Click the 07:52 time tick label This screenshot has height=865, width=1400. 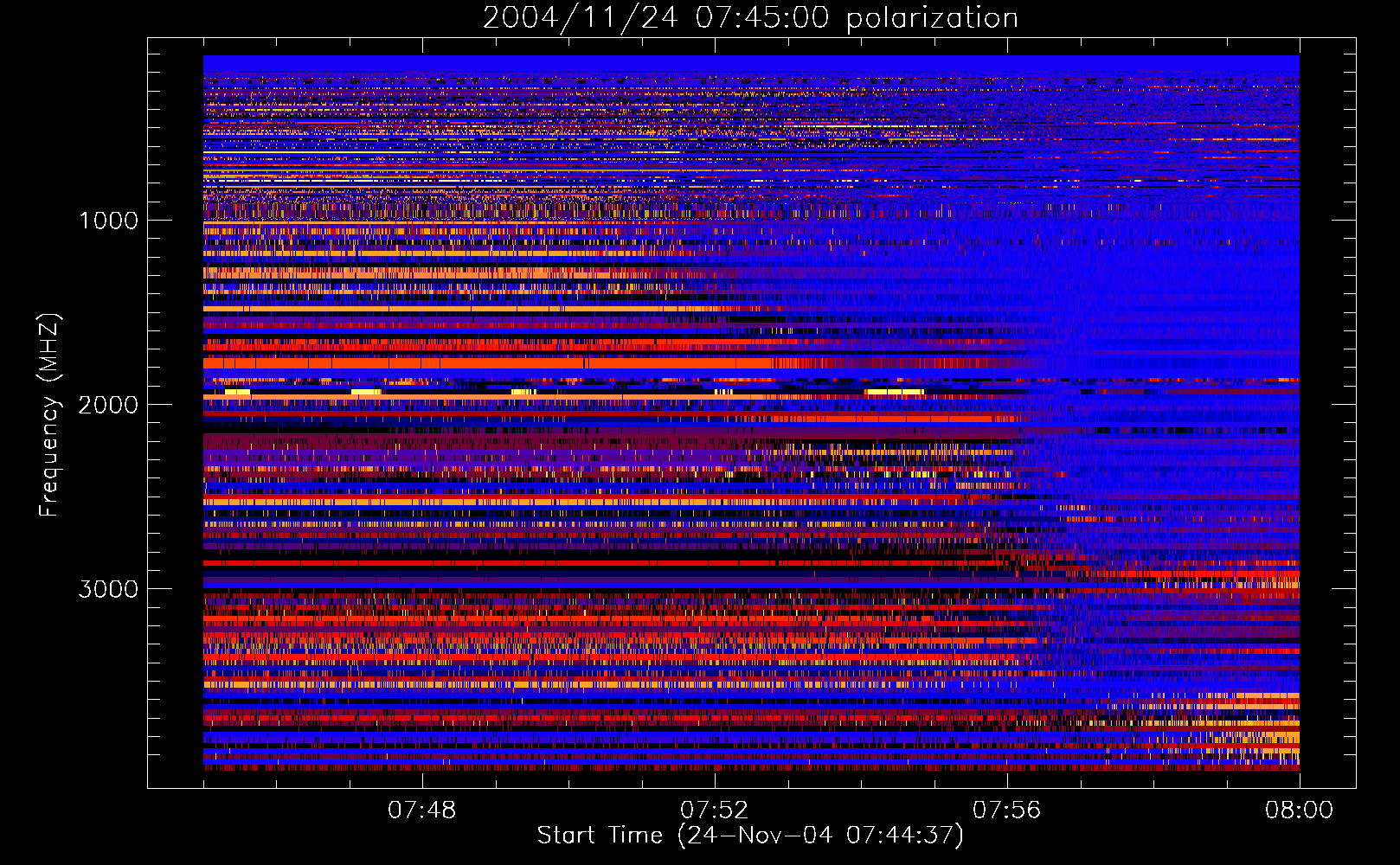(x=714, y=811)
